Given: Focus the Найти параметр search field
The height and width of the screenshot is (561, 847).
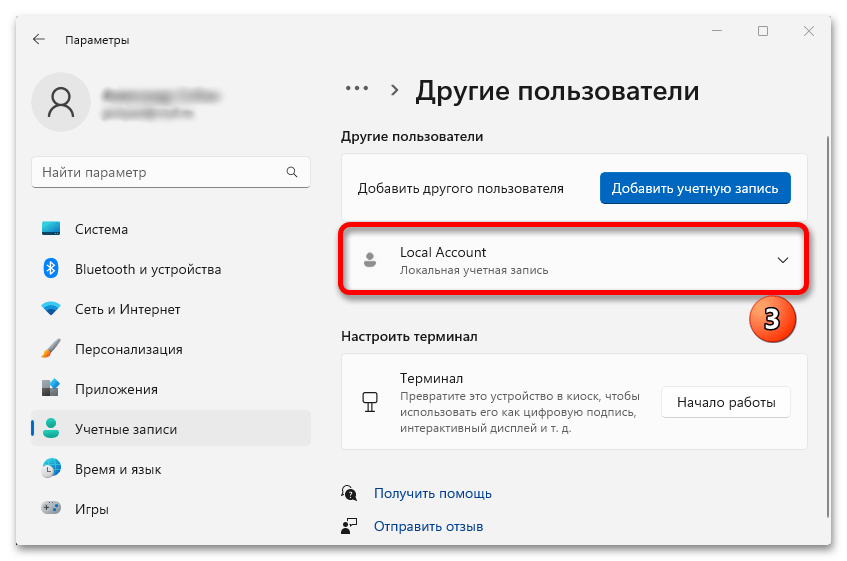Looking at the screenshot, I should (160, 172).
